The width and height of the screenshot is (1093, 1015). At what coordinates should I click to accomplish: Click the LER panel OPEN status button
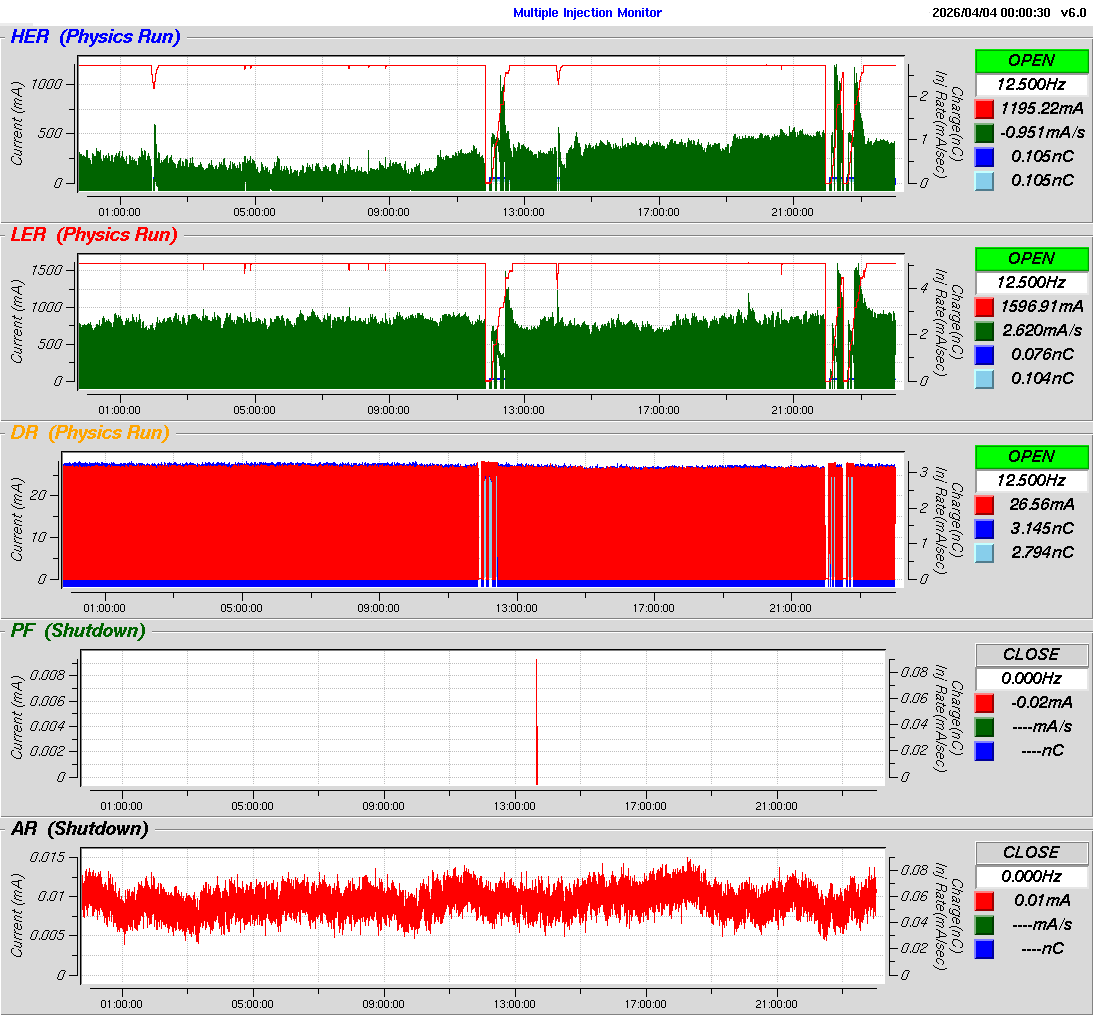[x=1031, y=258]
